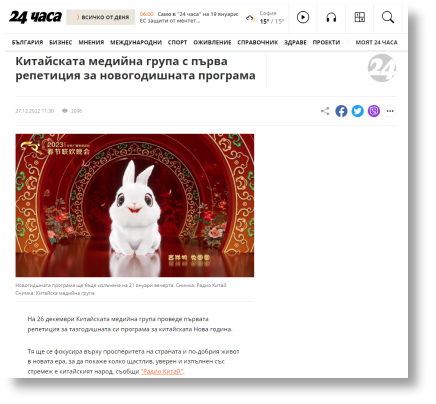Open the България menu section
The width and height of the screenshot is (436, 404).
tap(27, 42)
